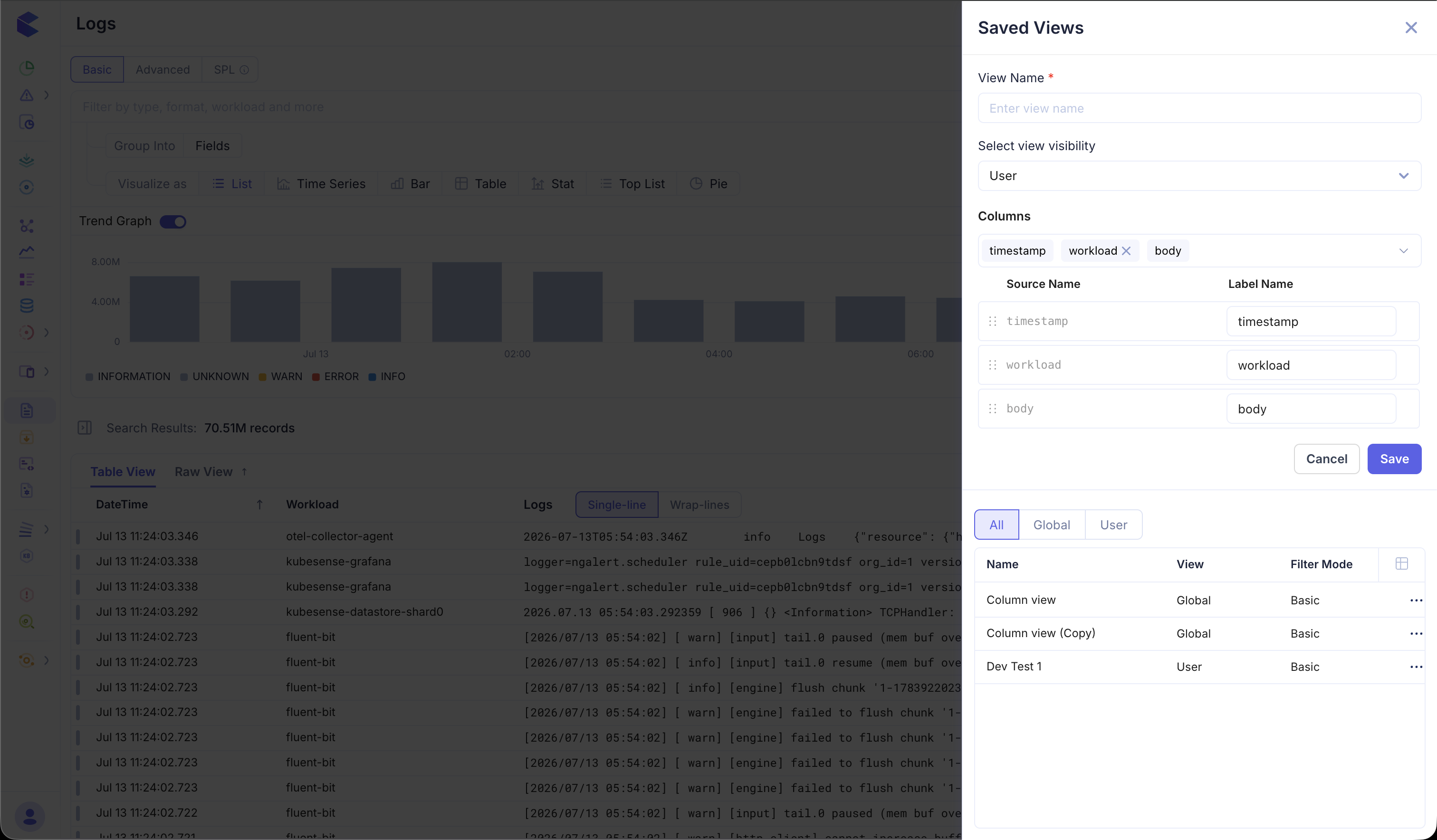The width and height of the screenshot is (1437, 840).
Task: Click the purple list sidebar icon
Action: point(27,279)
